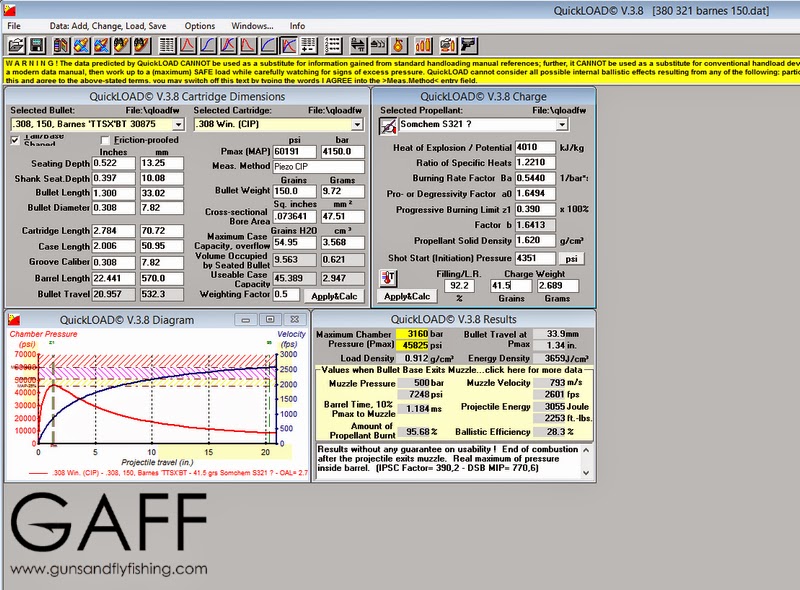Click the opposite arrows swap toolbar icon
Viewport: 800px width, 590px height.
358,46
